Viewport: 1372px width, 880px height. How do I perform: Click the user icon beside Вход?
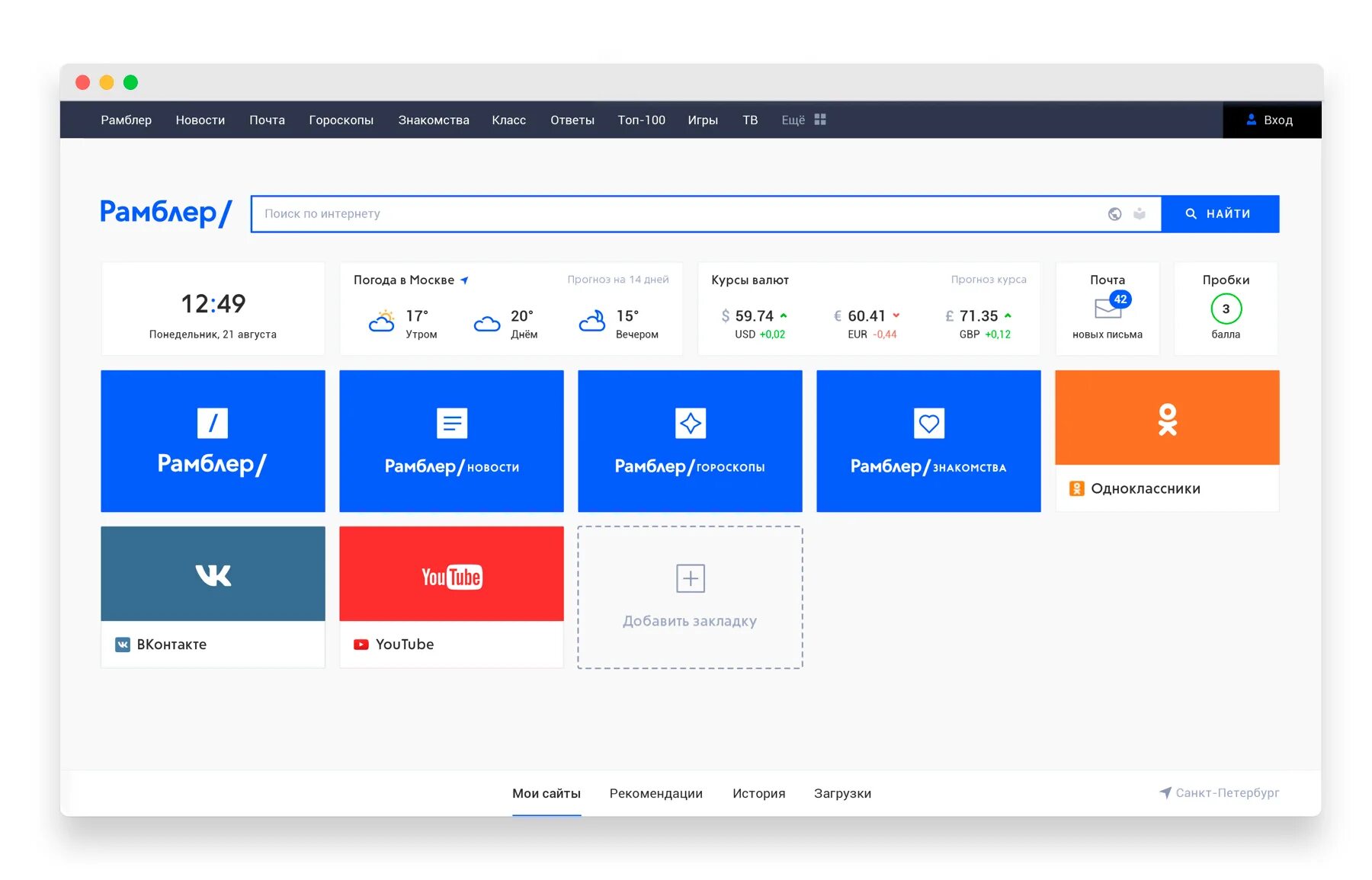[x=1251, y=120]
